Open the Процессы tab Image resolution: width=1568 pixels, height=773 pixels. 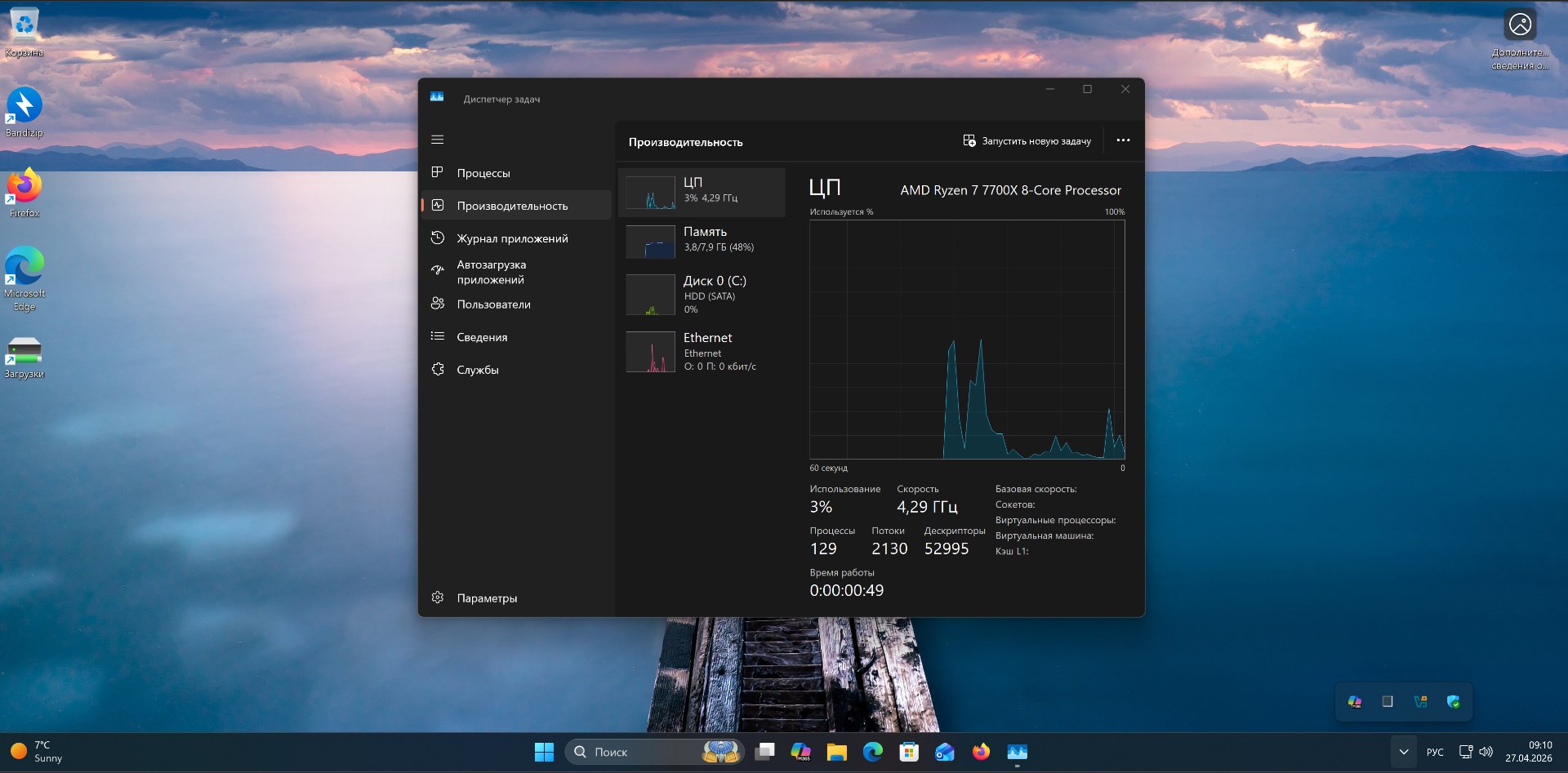[483, 173]
